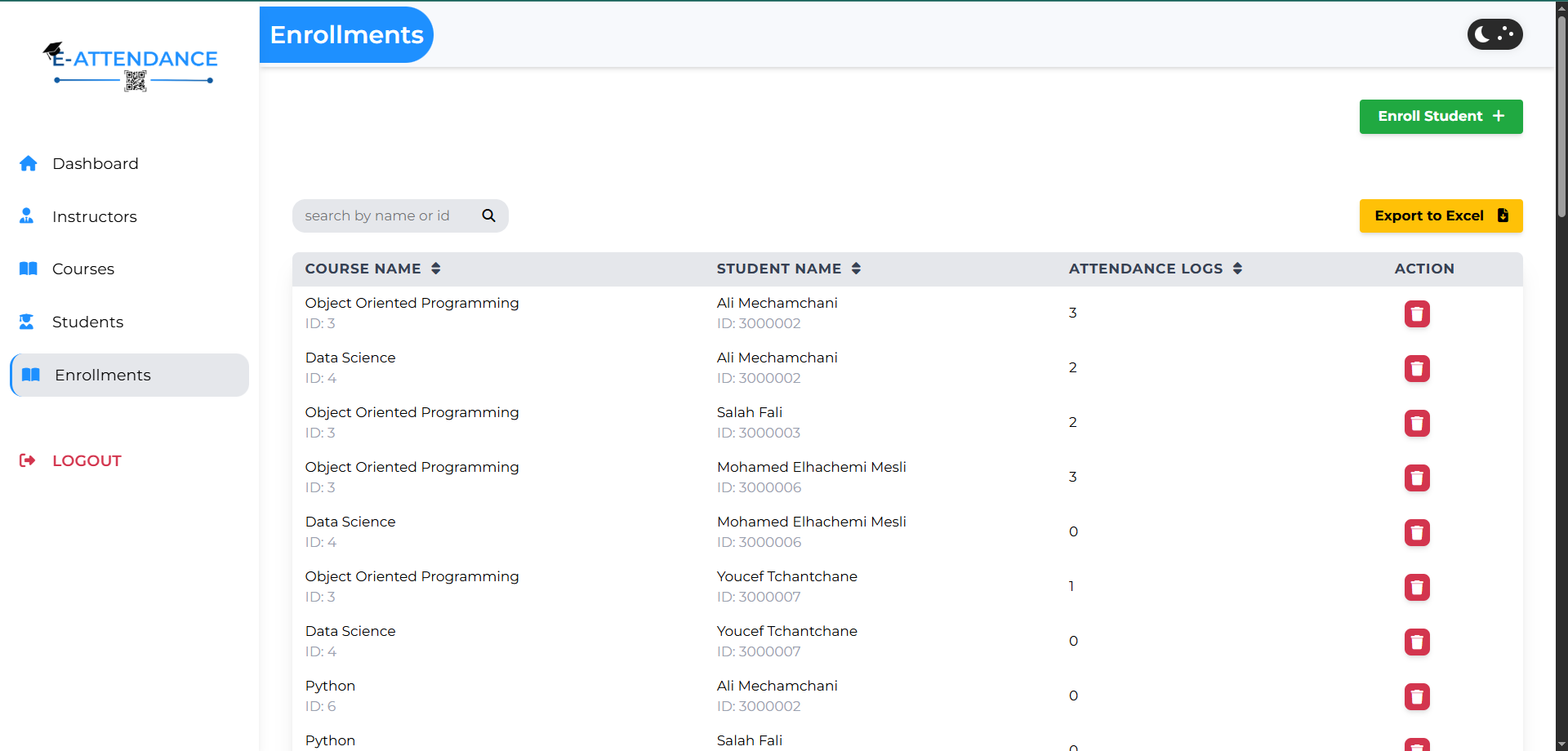Open the Courses section
This screenshot has height=751, width=1568.
click(x=82, y=269)
